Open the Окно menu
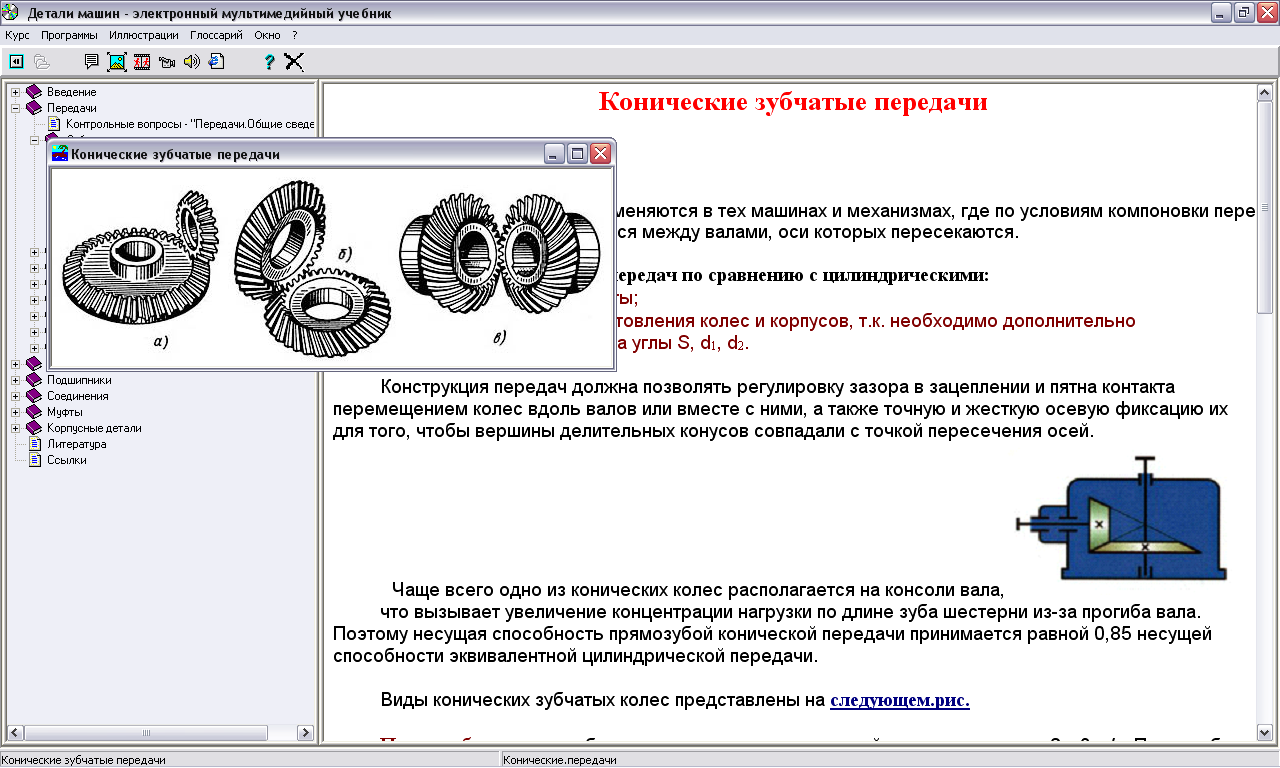 (267, 35)
